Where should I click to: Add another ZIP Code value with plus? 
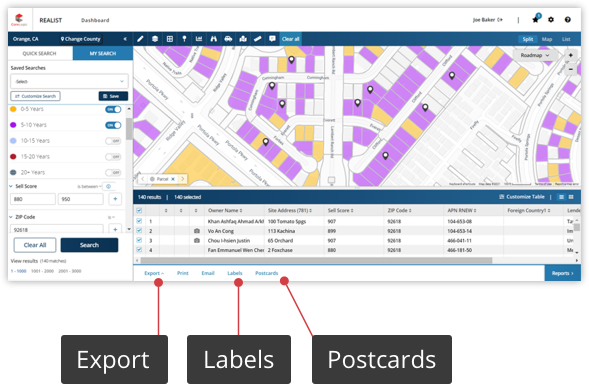point(115,229)
